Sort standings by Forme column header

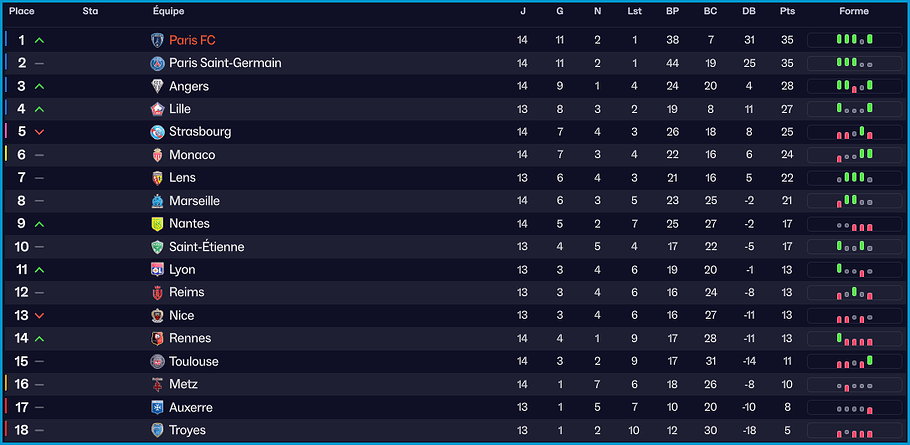click(854, 11)
